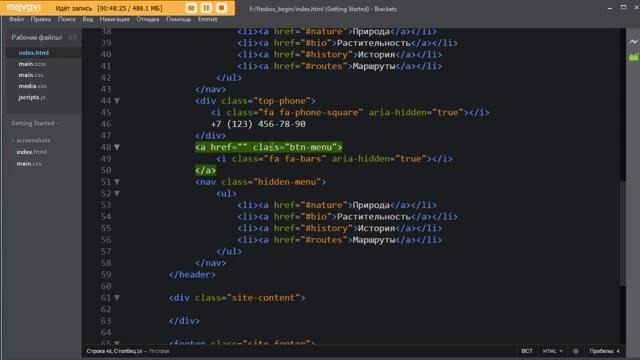
Task: Collapse the code fold at line 48
Action: coord(117,147)
